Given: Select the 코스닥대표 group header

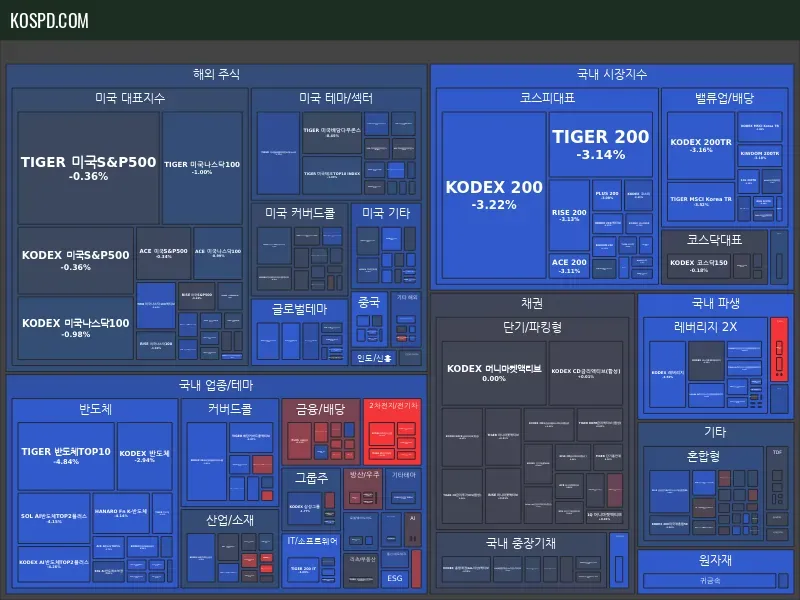Looking at the screenshot, I should click(714, 240).
